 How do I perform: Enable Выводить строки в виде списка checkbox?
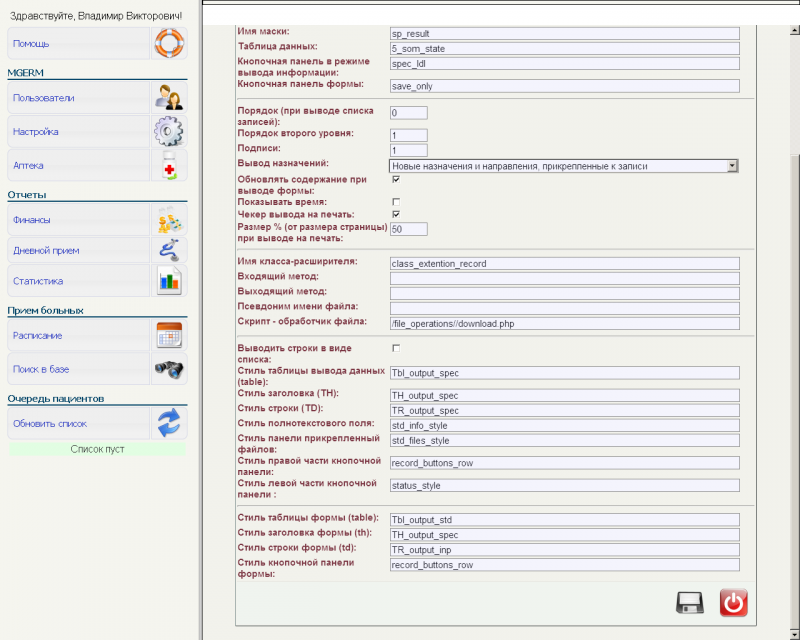point(396,348)
